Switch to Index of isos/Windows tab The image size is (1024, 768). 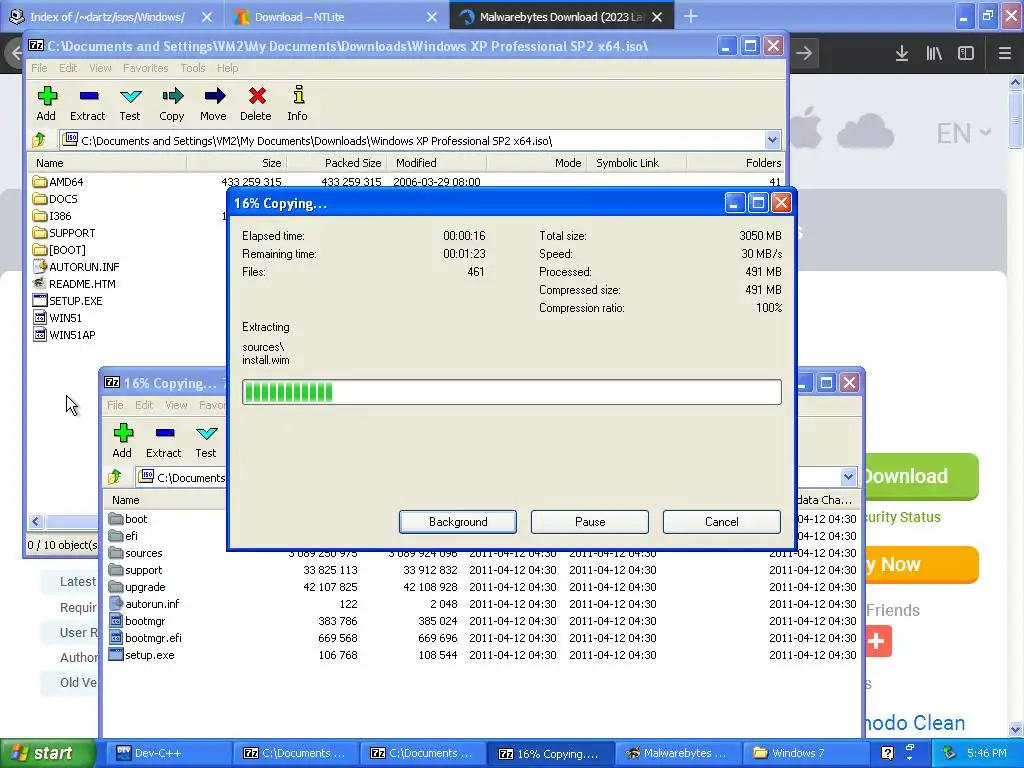coord(108,17)
